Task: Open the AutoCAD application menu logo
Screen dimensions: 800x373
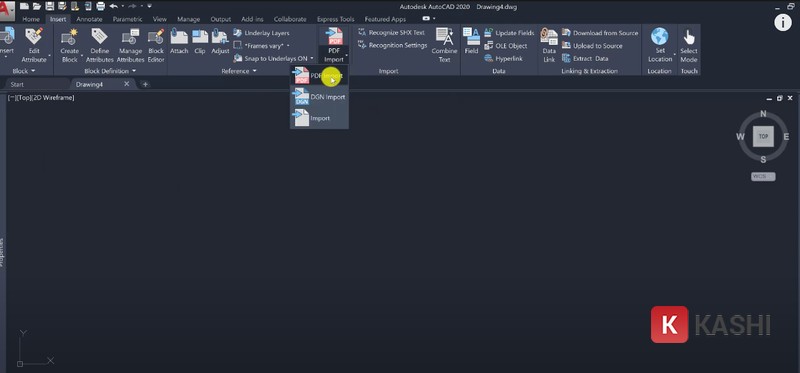Action: [7, 9]
